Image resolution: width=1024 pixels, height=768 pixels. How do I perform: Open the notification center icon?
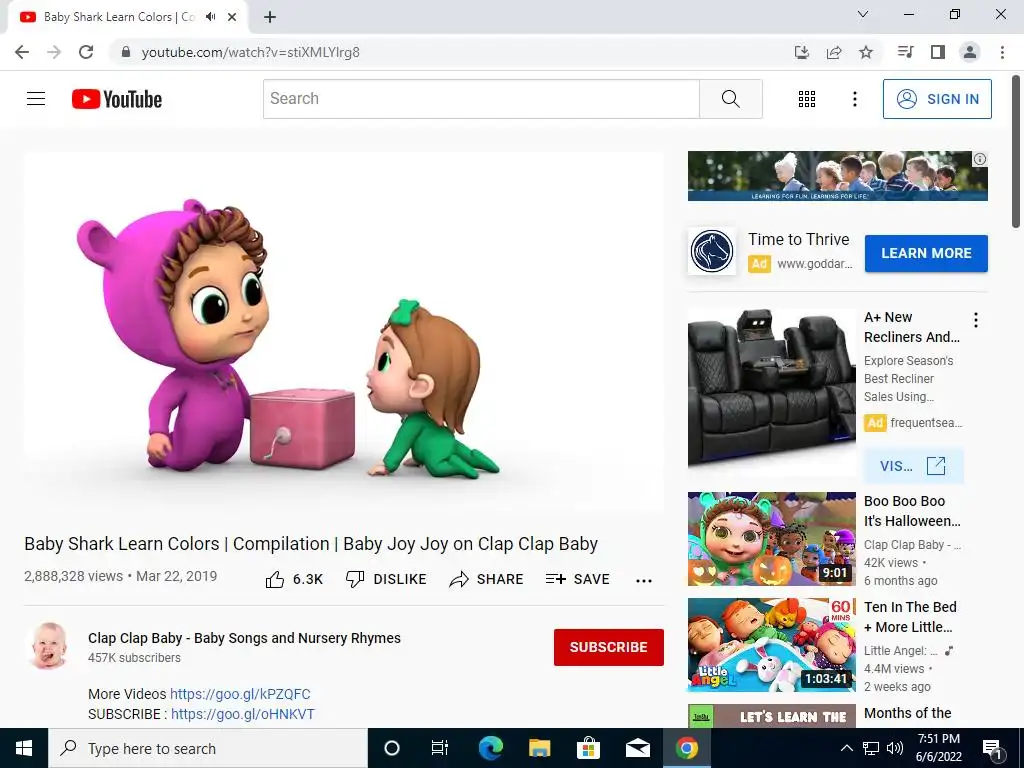[992, 748]
